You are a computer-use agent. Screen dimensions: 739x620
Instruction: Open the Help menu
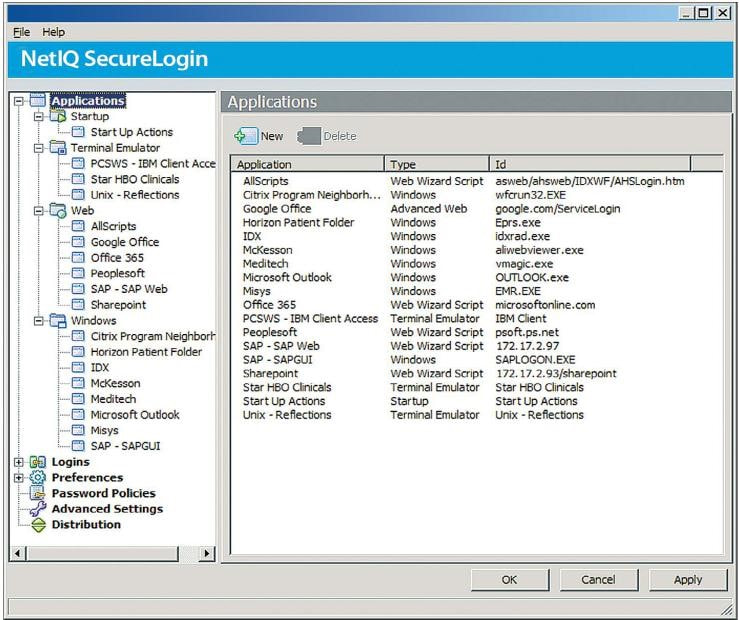(x=54, y=32)
